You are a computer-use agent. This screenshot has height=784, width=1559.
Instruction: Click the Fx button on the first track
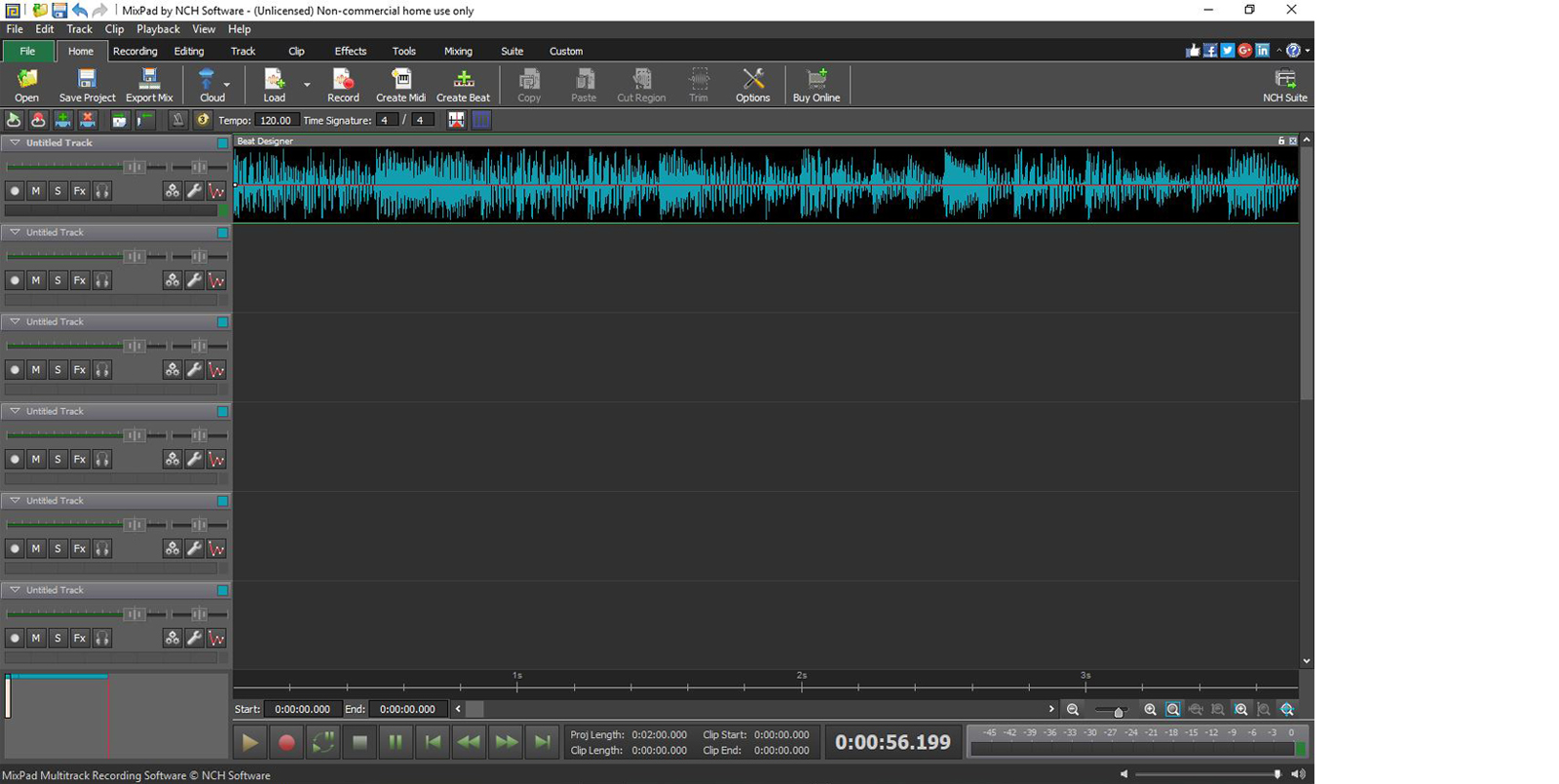click(80, 191)
